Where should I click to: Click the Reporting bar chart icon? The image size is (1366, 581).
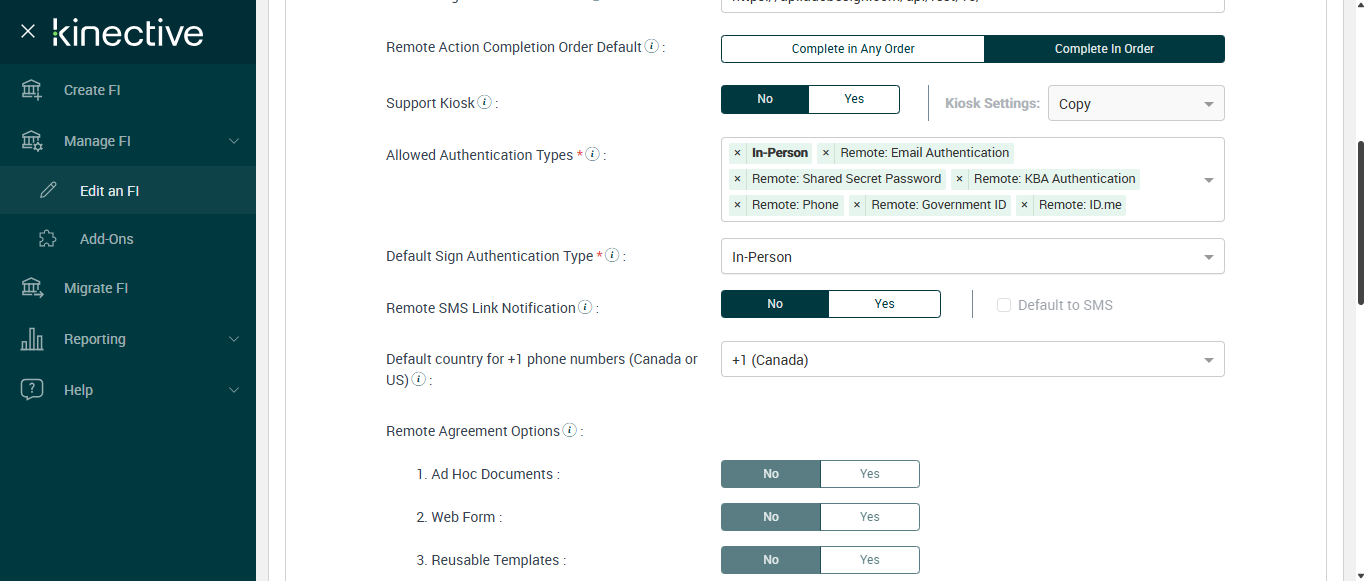point(32,339)
